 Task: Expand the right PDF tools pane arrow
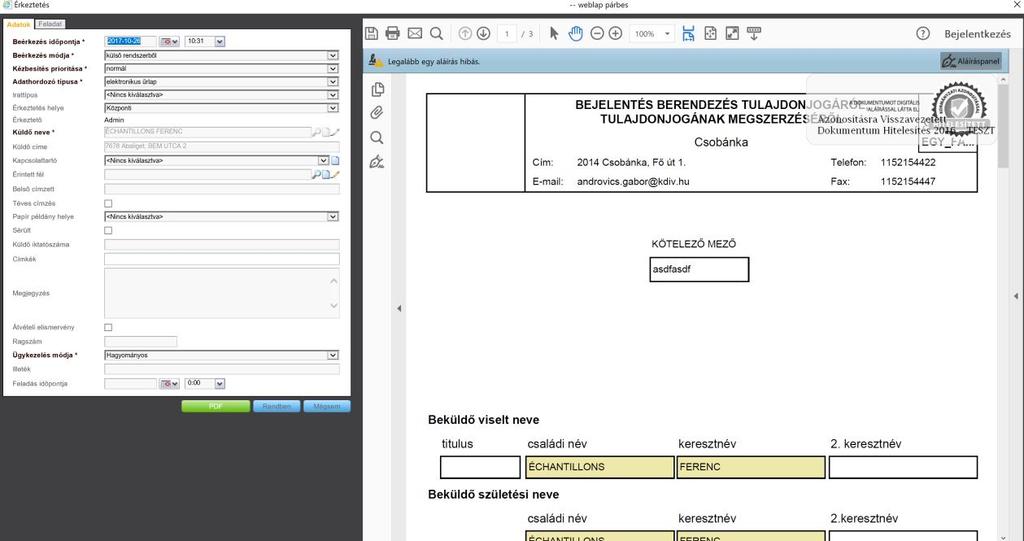pos(1016,296)
